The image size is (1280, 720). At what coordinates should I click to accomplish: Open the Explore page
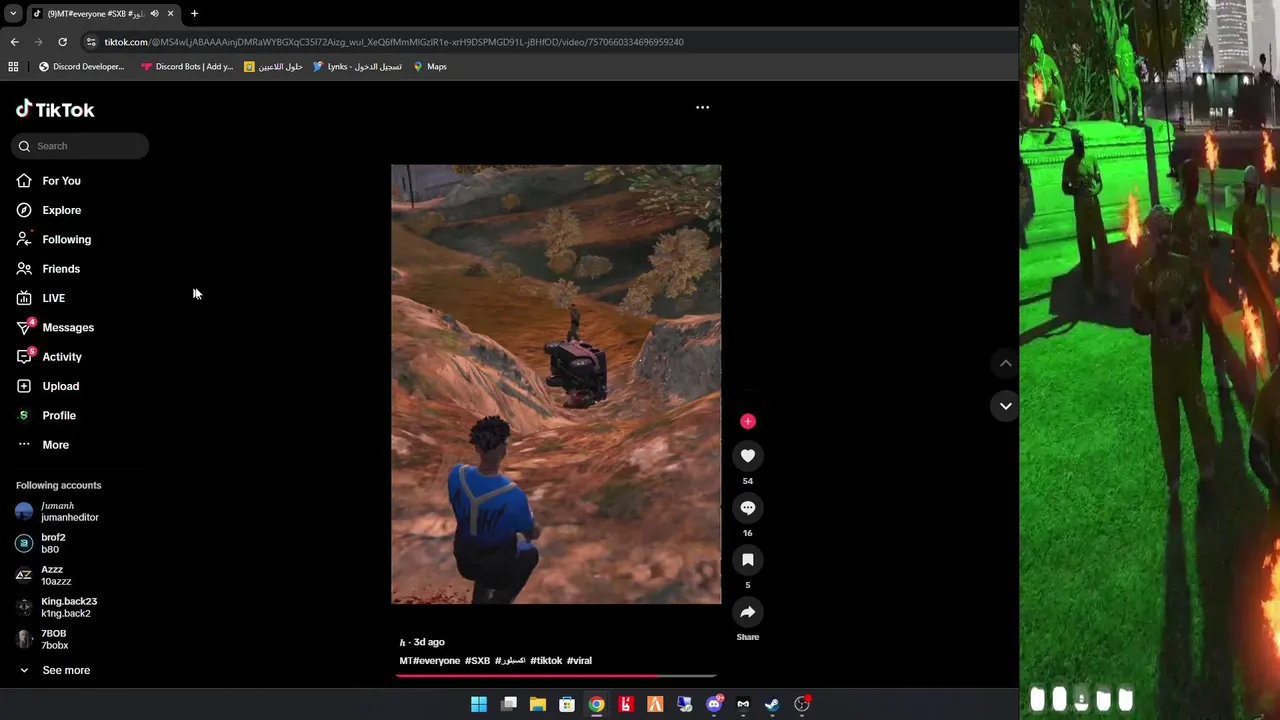tap(48, 210)
